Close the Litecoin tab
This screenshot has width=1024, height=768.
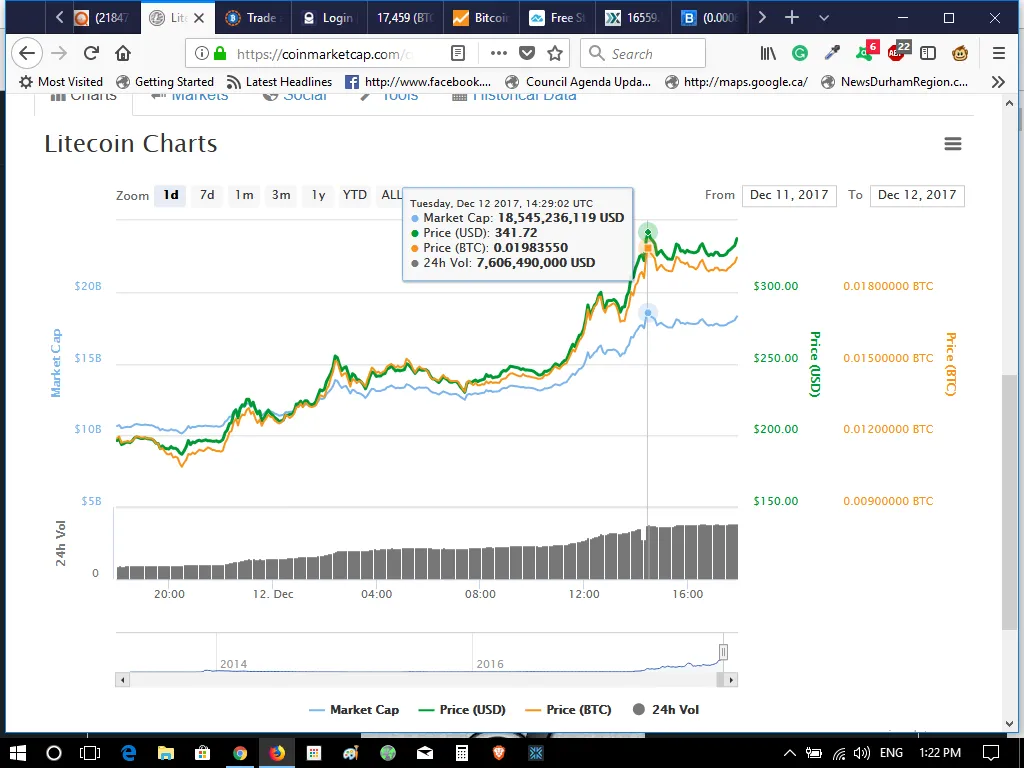pos(199,18)
